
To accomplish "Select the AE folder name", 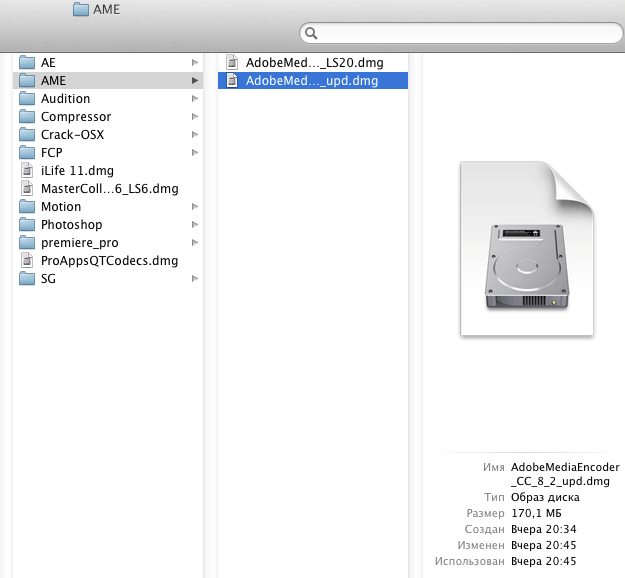I will pyautogui.click(x=48, y=63).
